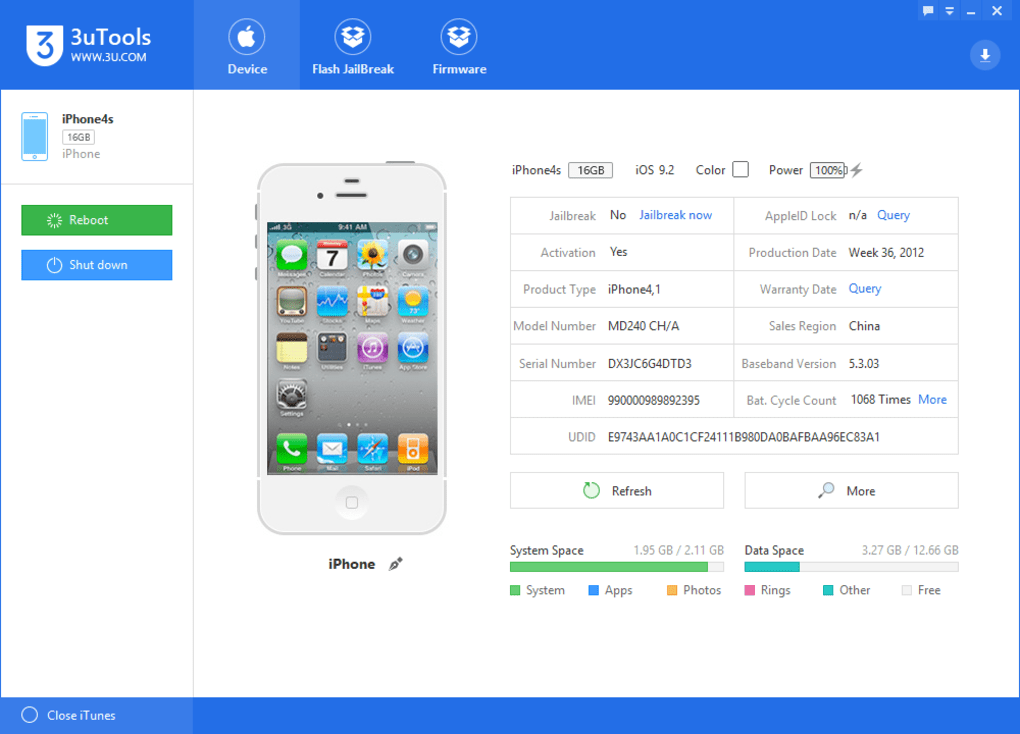This screenshot has width=1020, height=734.
Task: Click the Firmware box icon
Action: 459,36
